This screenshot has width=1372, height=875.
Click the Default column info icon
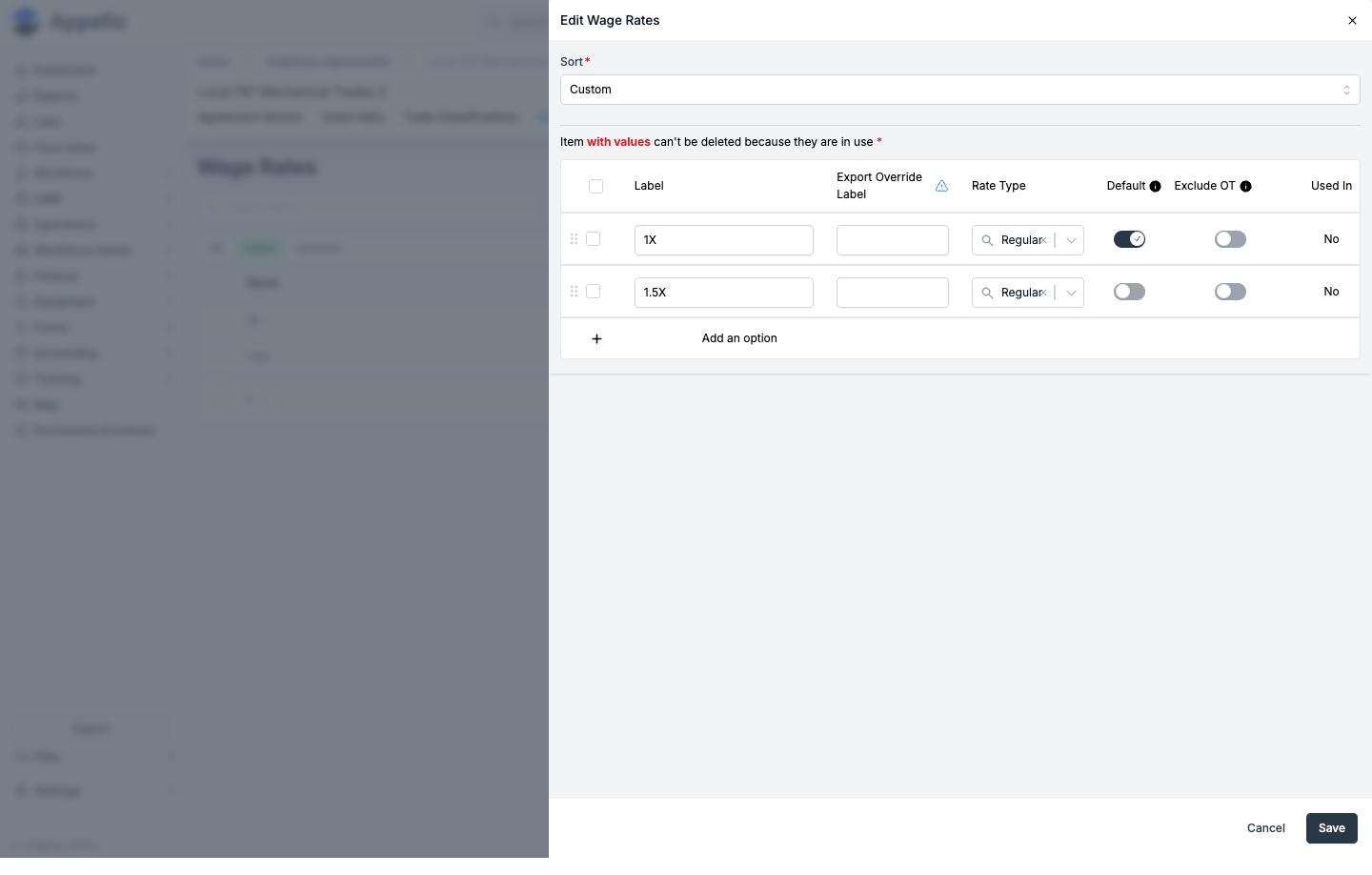click(x=1156, y=186)
